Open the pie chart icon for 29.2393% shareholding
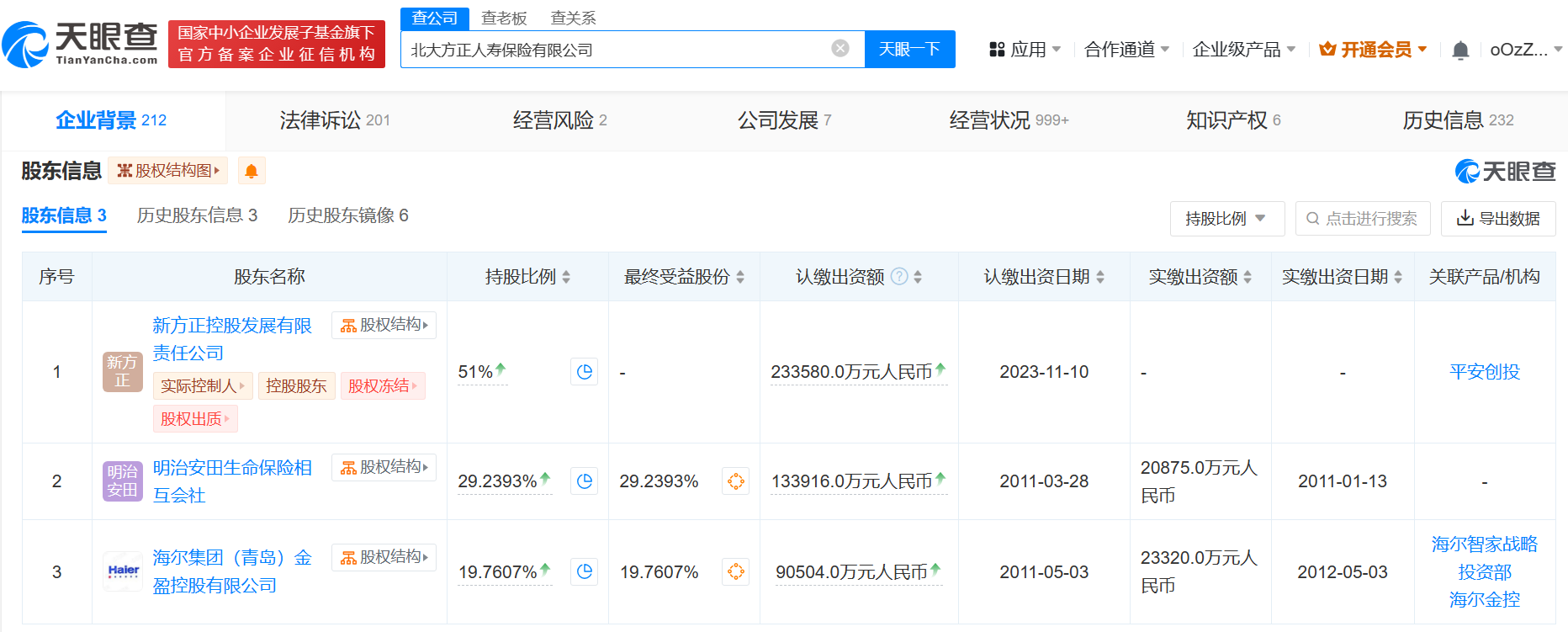 [585, 481]
